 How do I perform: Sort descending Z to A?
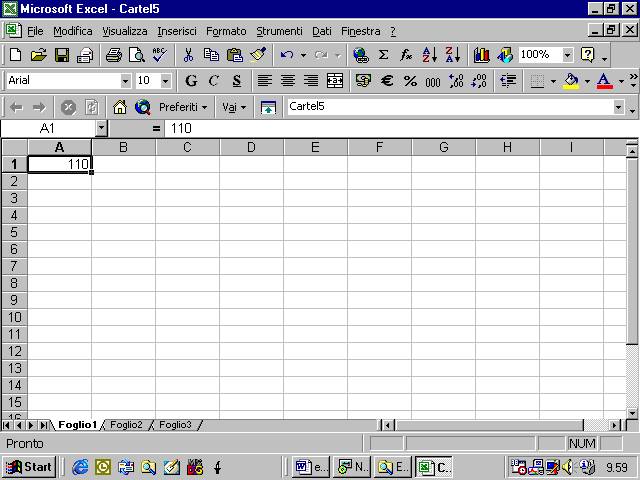453,55
